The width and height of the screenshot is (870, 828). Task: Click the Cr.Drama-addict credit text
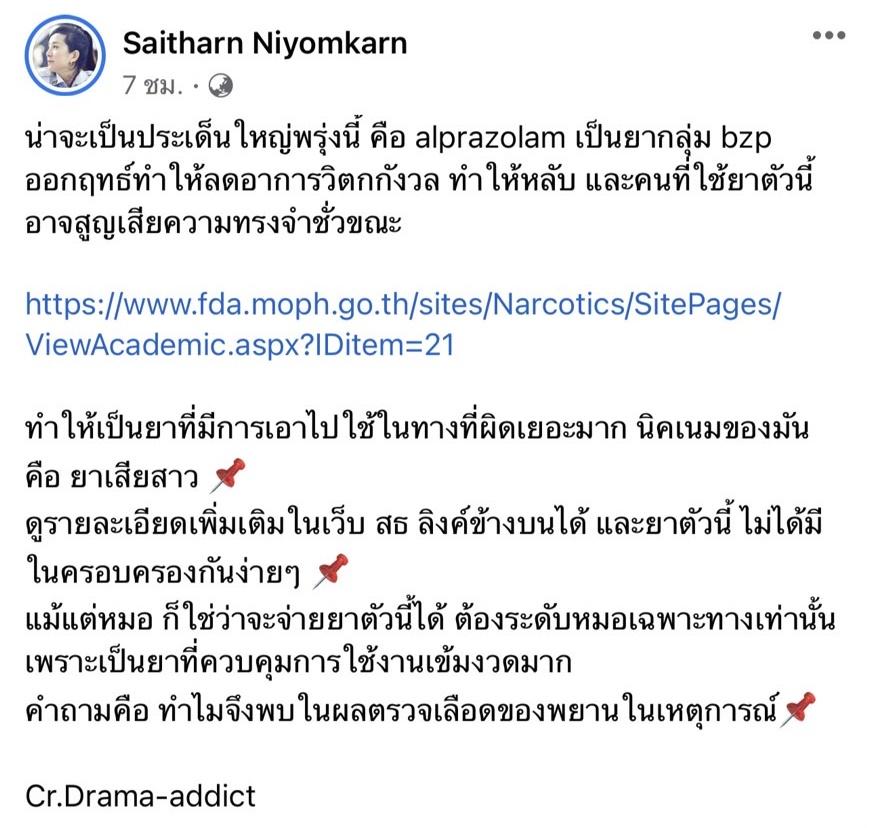pyautogui.click(x=140, y=796)
